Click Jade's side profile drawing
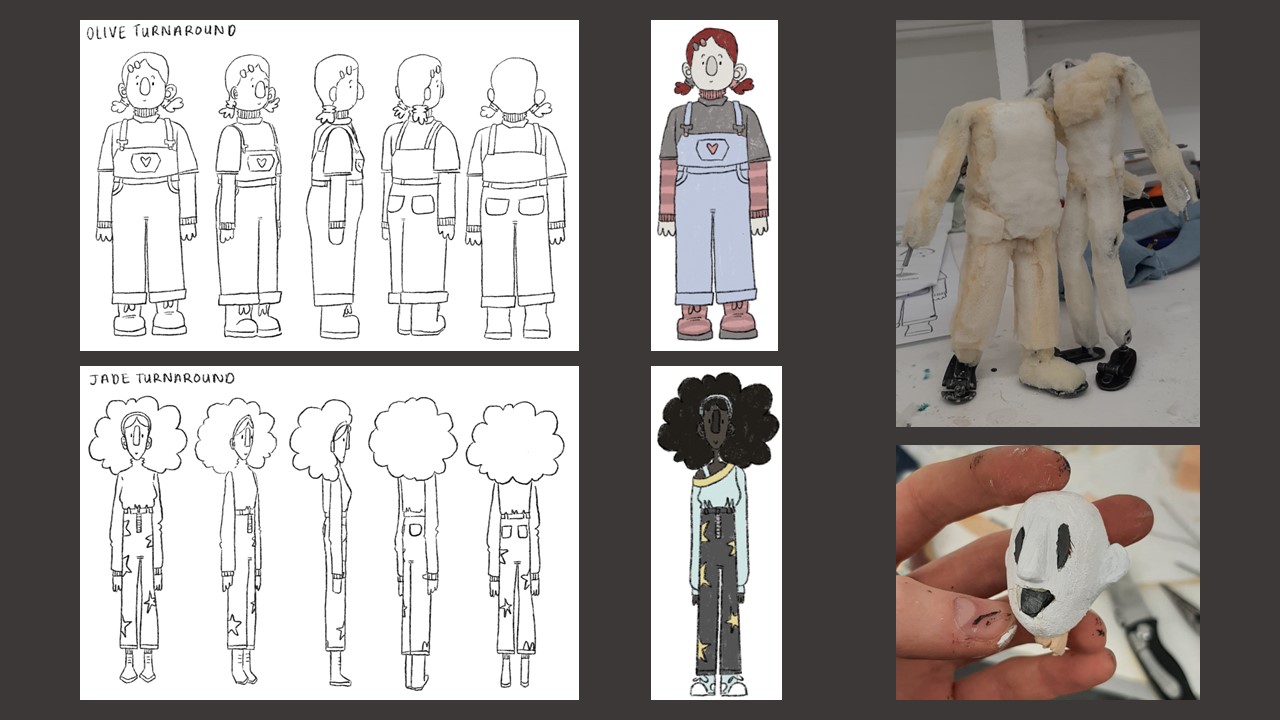Screen dimensions: 1280x720 point(329,540)
